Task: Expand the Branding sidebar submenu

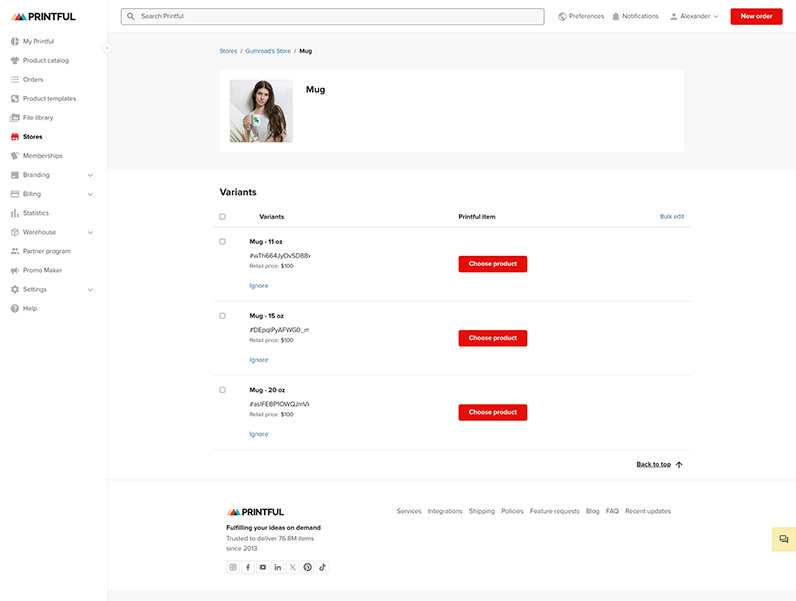Action: pos(90,175)
